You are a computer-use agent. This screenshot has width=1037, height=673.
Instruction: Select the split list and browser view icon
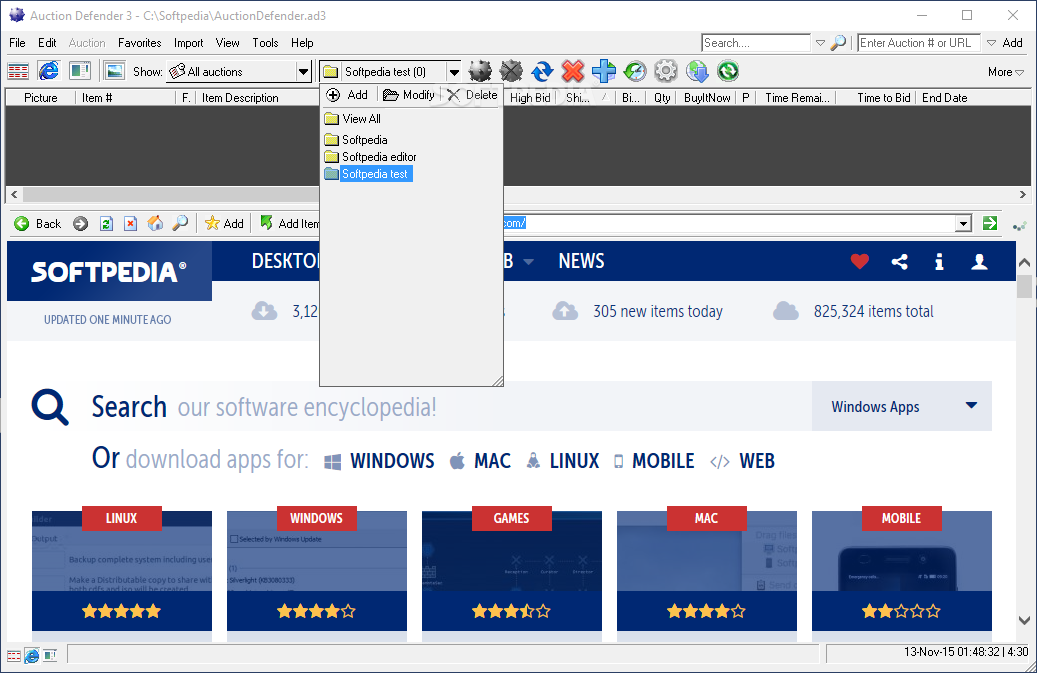tap(80, 71)
